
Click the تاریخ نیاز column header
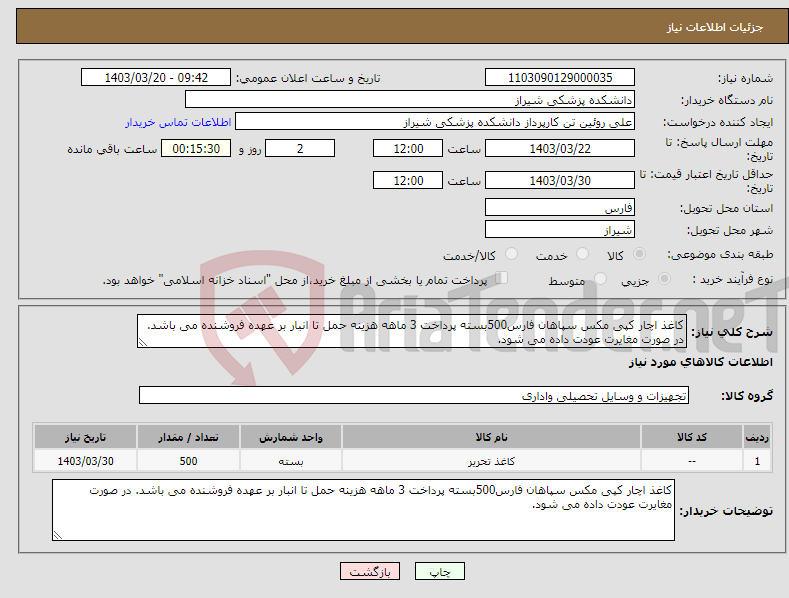[86, 437]
